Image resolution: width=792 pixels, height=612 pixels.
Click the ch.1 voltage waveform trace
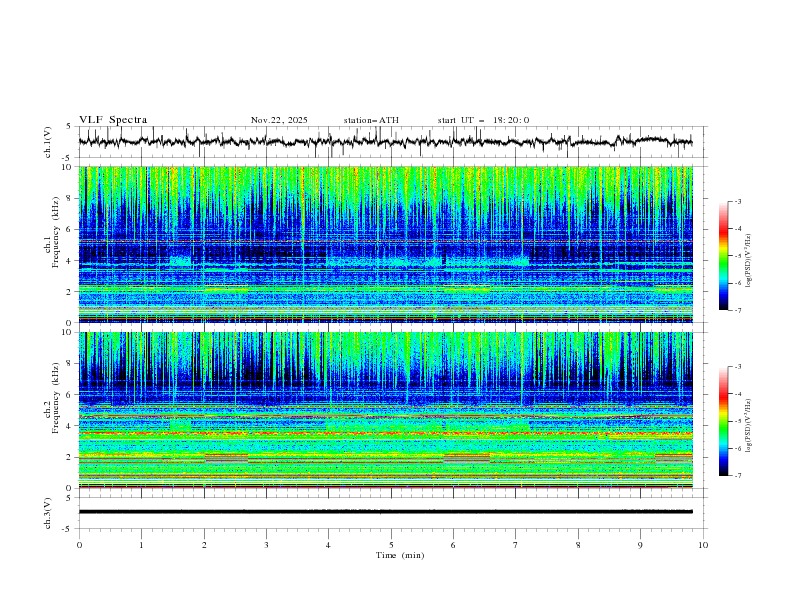tap(385, 141)
